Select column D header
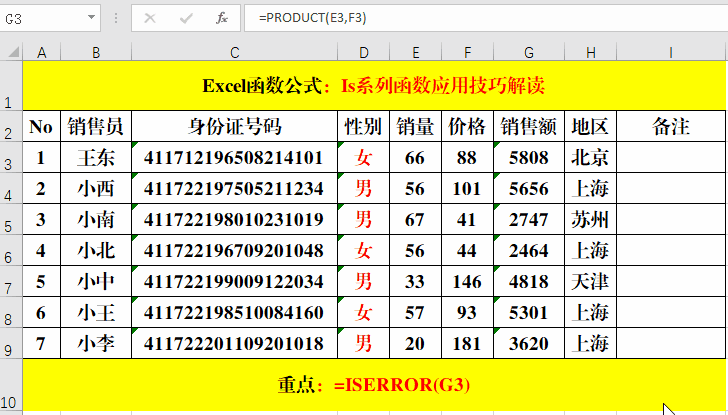728x415 pixels. (364, 52)
